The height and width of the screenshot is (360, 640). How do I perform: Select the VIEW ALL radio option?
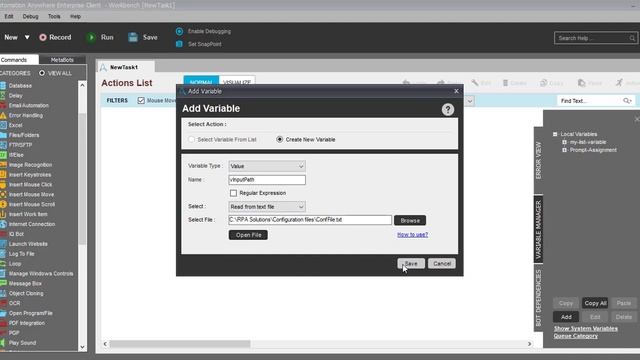click(42, 73)
